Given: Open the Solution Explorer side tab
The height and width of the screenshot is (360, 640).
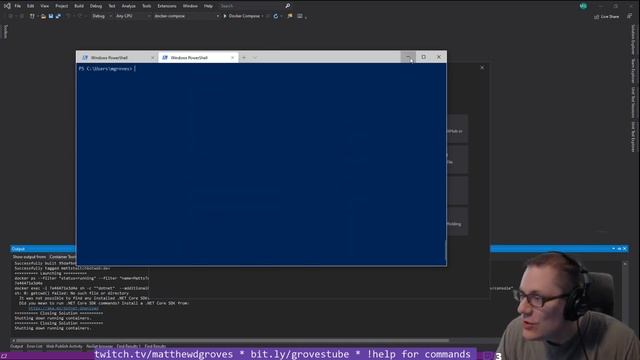Looking at the screenshot, I should 633,40.
